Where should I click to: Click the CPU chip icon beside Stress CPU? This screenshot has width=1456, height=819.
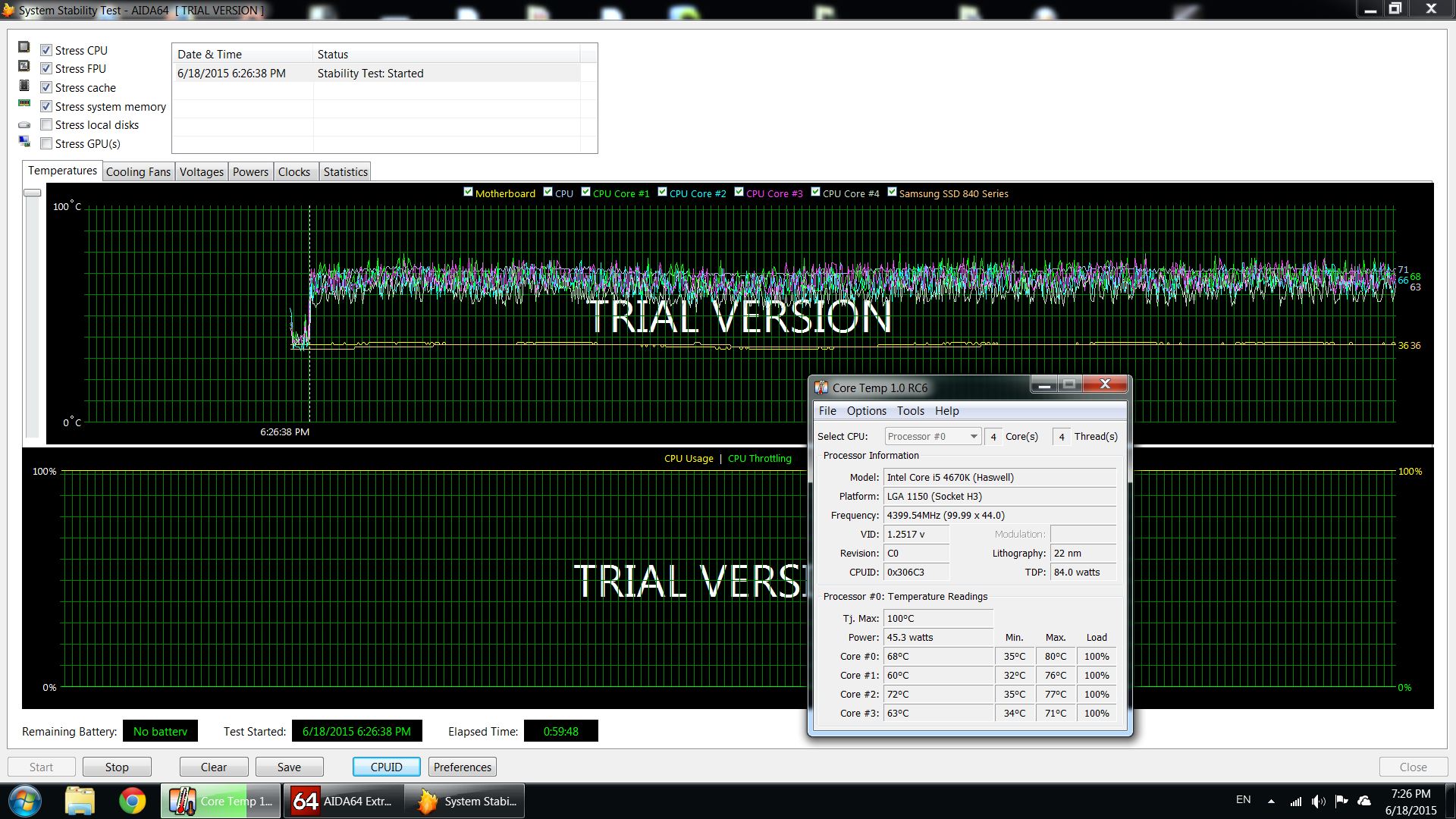pos(24,47)
